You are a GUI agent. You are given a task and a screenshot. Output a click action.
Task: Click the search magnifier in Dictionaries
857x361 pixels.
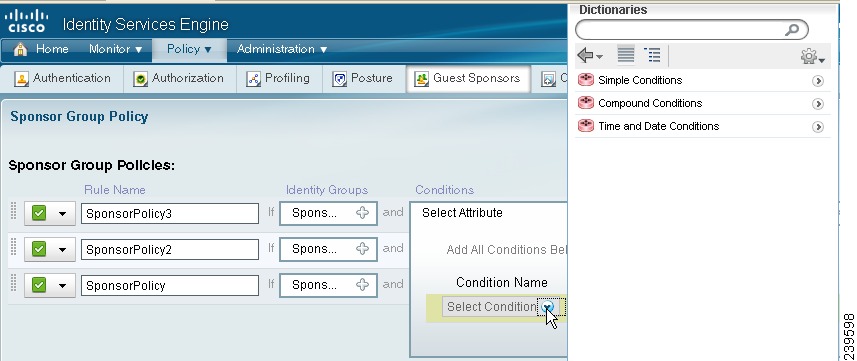792,30
